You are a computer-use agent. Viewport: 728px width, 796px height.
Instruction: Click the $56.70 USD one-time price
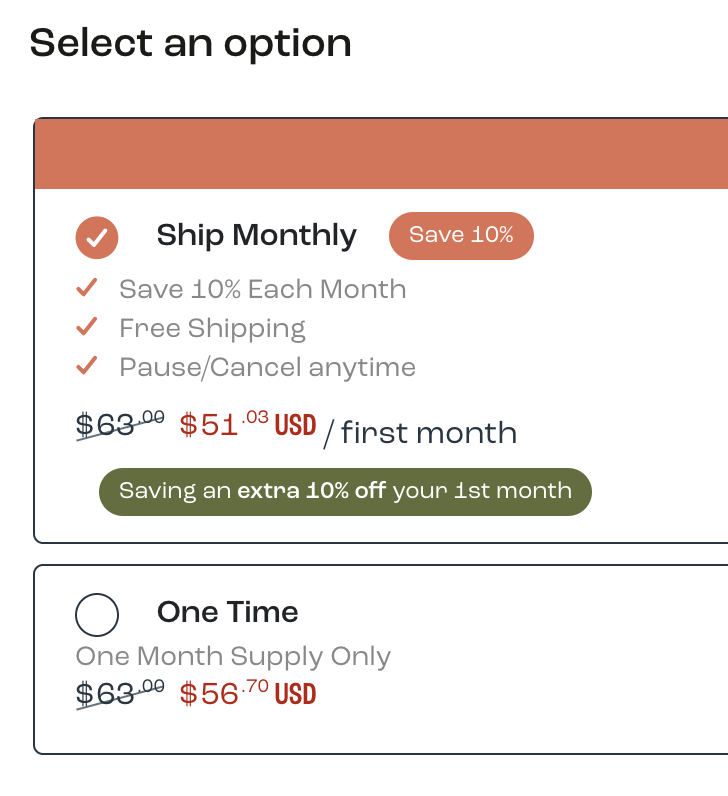248,693
